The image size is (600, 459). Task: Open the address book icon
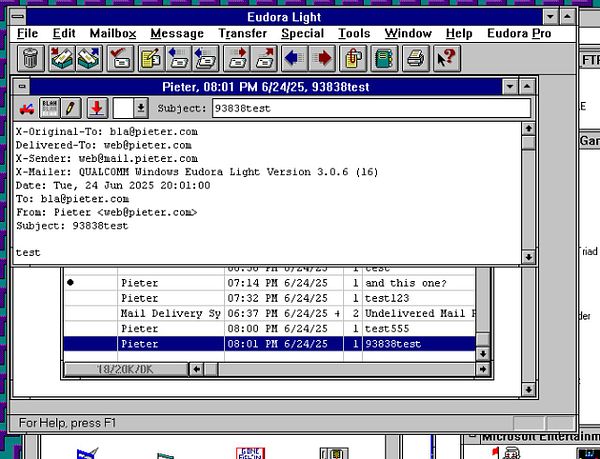384,59
